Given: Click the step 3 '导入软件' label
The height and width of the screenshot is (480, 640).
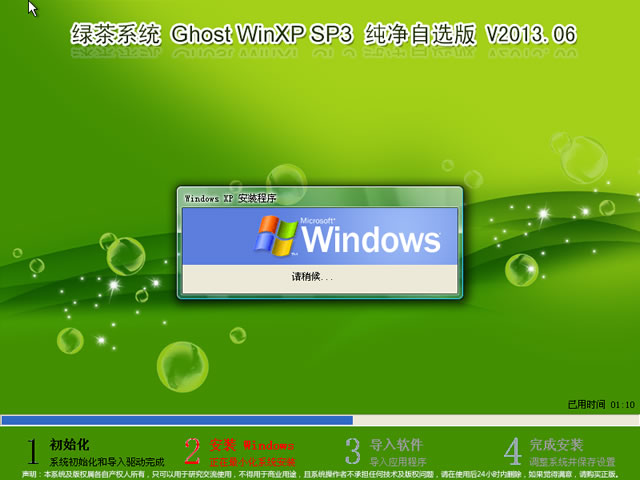Looking at the screenshot, I should click(396, 444).
